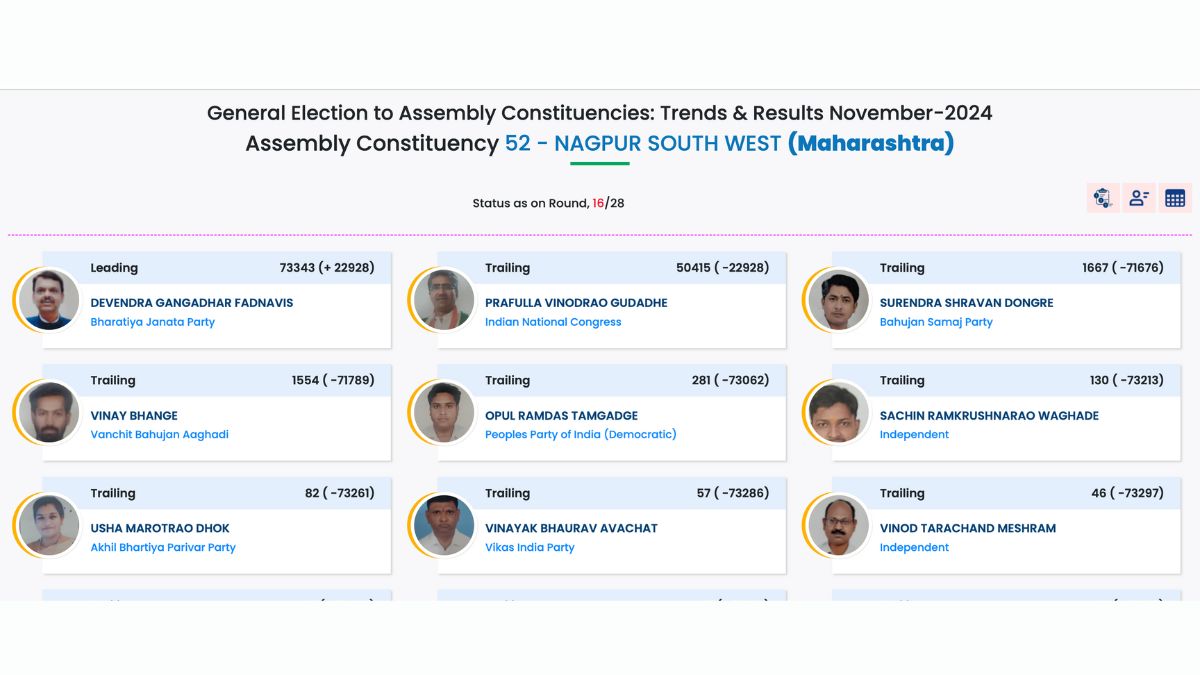Image resolution: width=1200 pixels, height=675 pixels.
Task: Click Vinod Tarachand Meshram's photo
Action: click(838, 525)
